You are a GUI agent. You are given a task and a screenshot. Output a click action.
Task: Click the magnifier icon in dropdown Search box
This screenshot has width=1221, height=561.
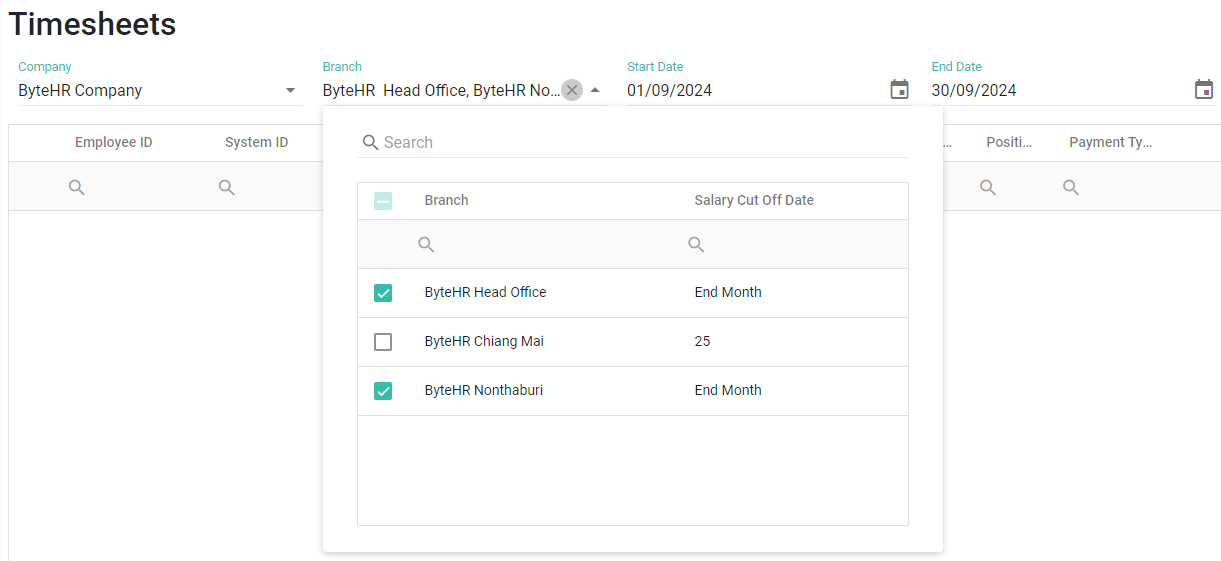point(370,142)
